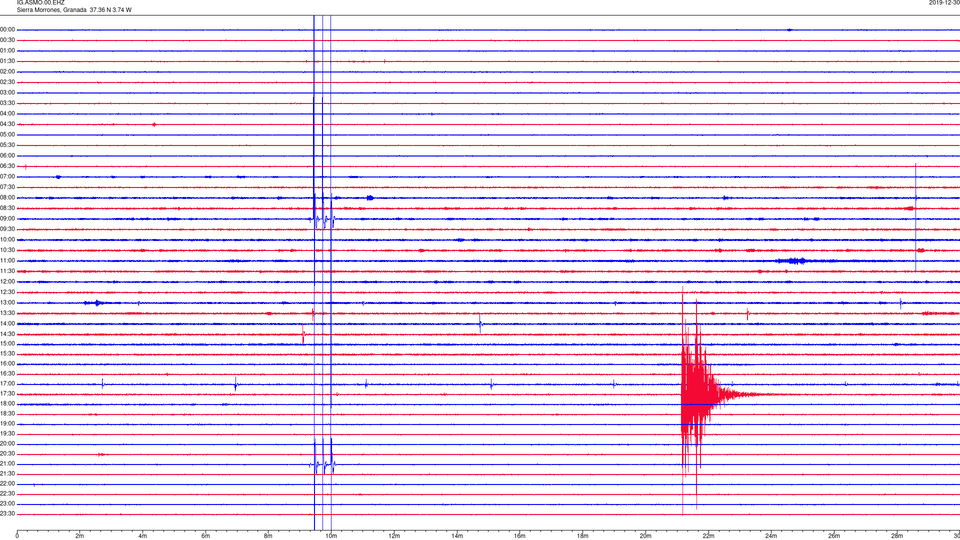
Task: Click the 10m tick on time axis
Action: pos(331,536)
